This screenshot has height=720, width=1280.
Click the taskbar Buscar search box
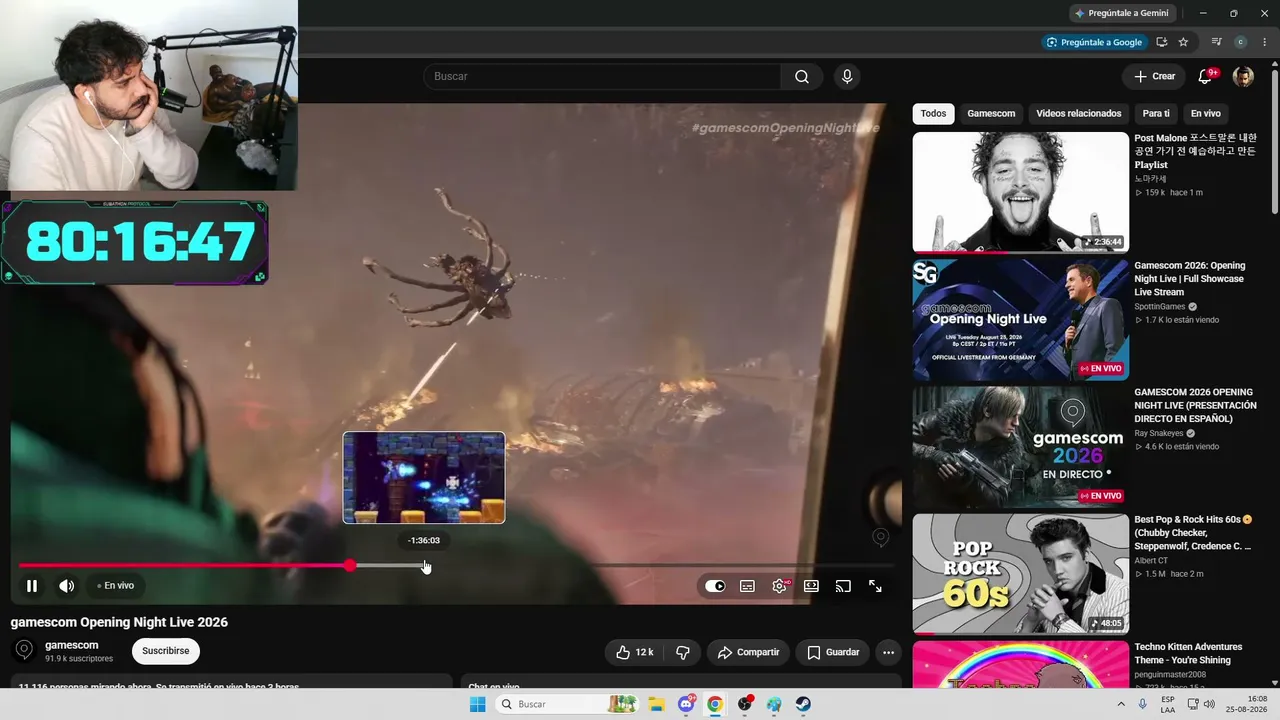point(567,704)
